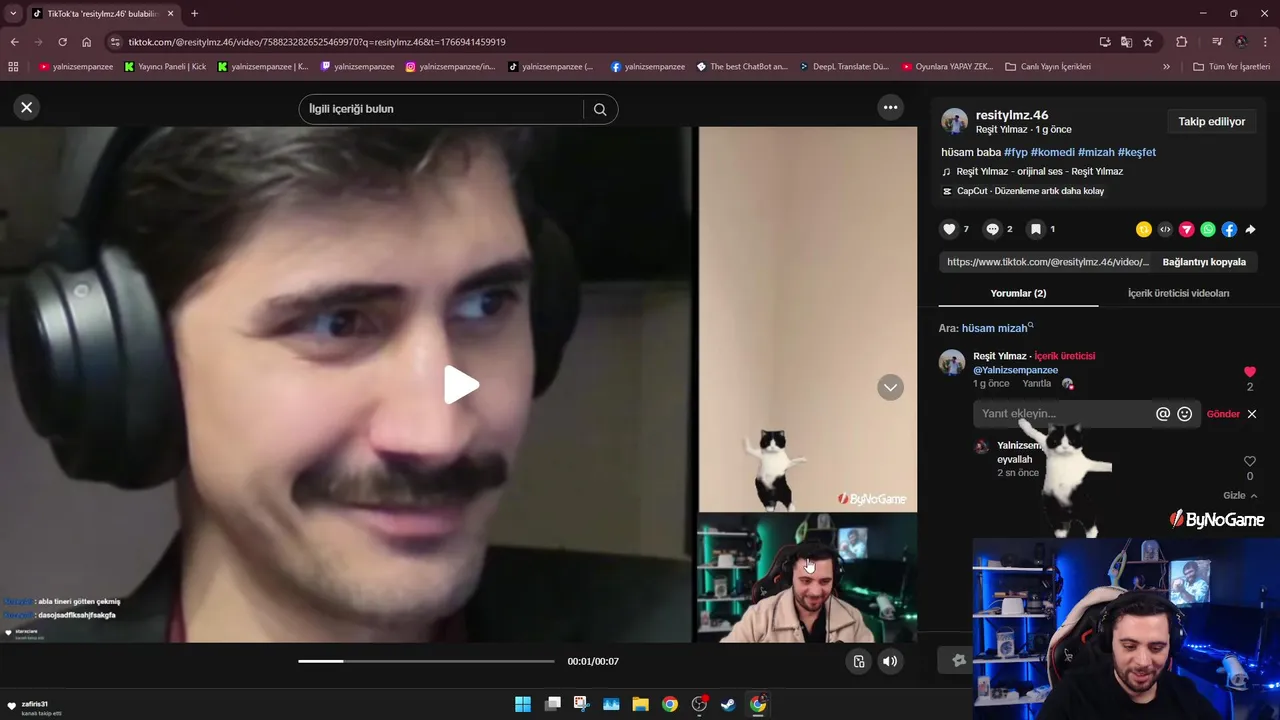Click the Chrome home icon

click(86, 42)
